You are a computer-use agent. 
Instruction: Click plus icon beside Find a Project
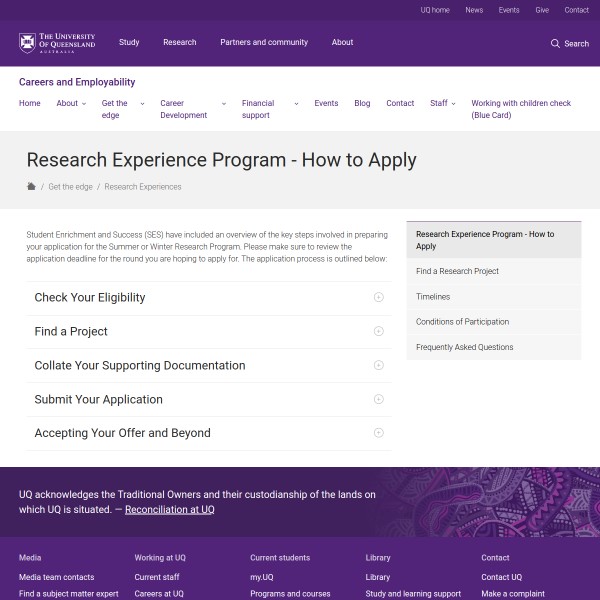[x=378, y=331]
